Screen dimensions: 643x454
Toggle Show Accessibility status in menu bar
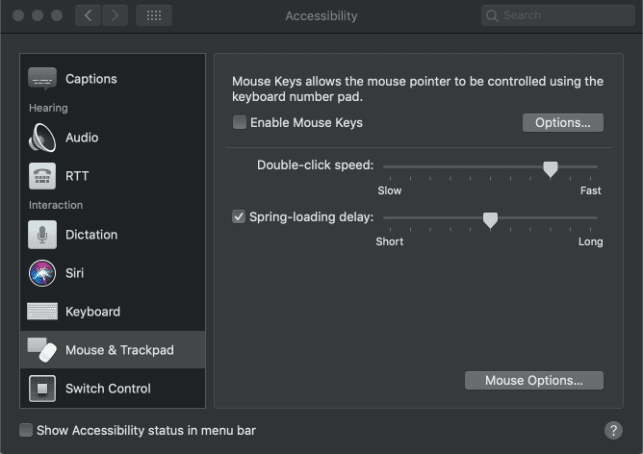point(26,431)
